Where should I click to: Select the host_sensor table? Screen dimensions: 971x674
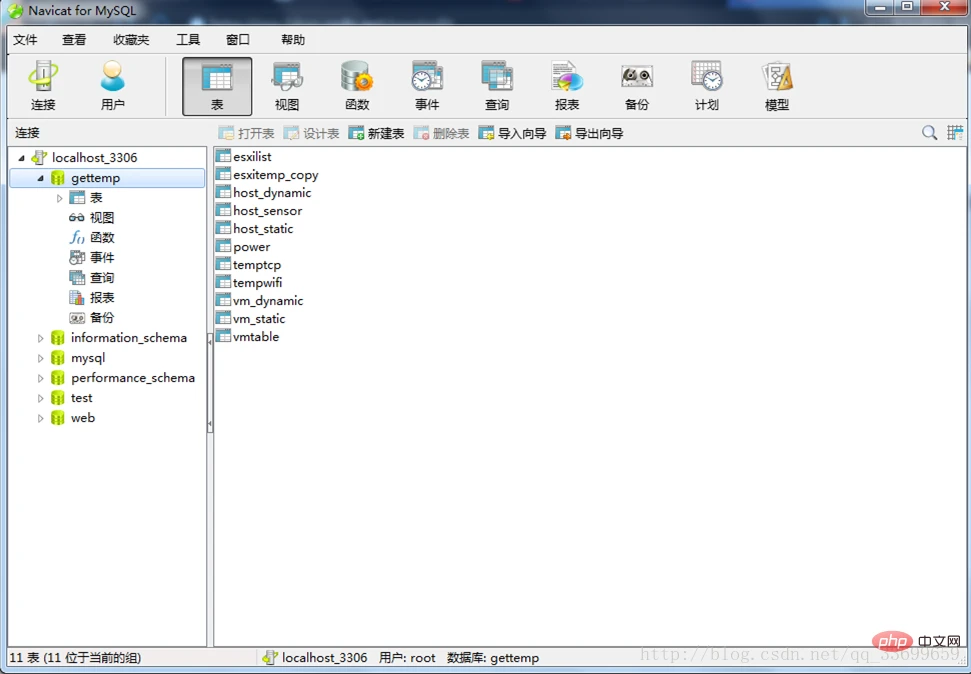pos(259,211)
